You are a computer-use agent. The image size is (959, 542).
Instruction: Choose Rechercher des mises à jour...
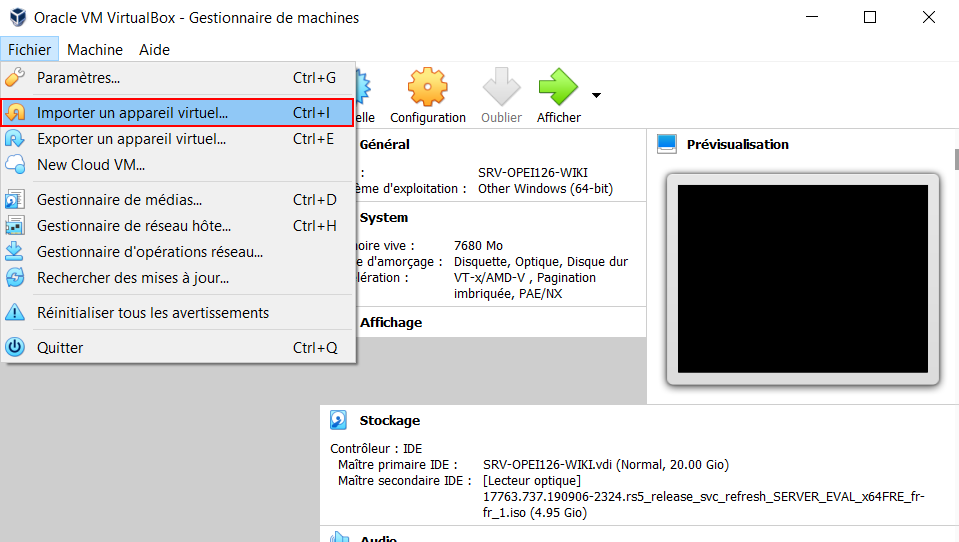178,278
